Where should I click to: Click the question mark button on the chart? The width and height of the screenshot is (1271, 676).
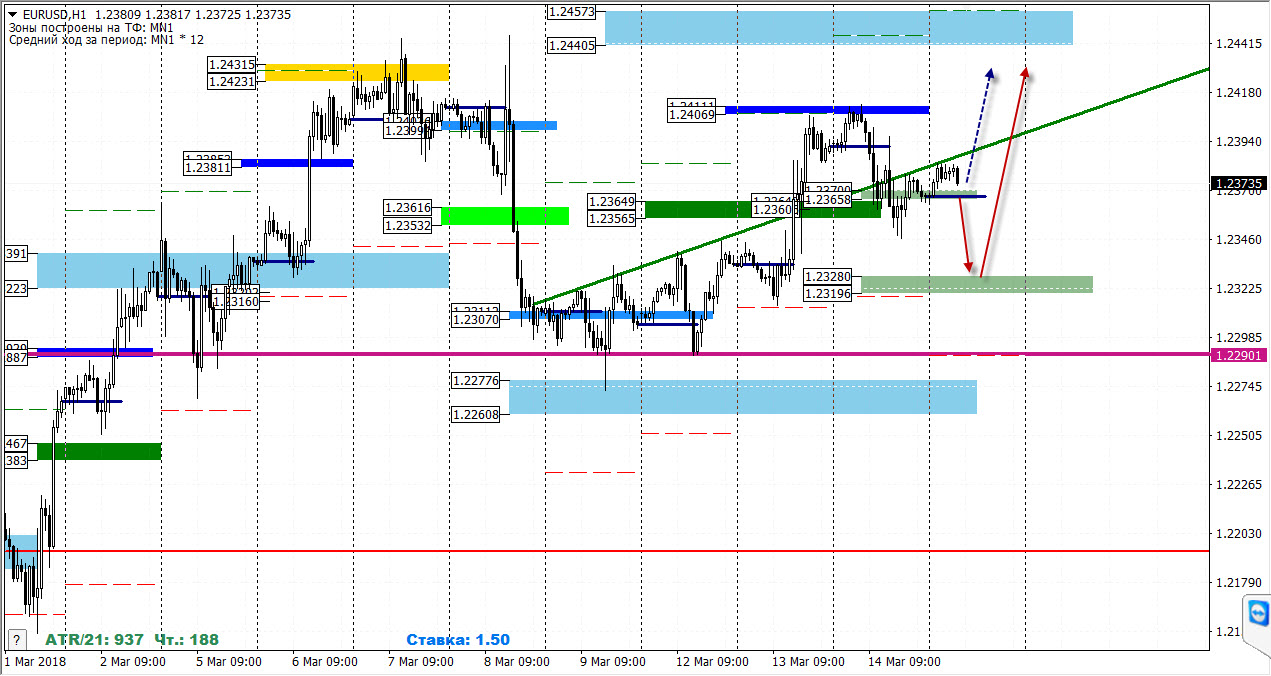(x=16, y=638)
